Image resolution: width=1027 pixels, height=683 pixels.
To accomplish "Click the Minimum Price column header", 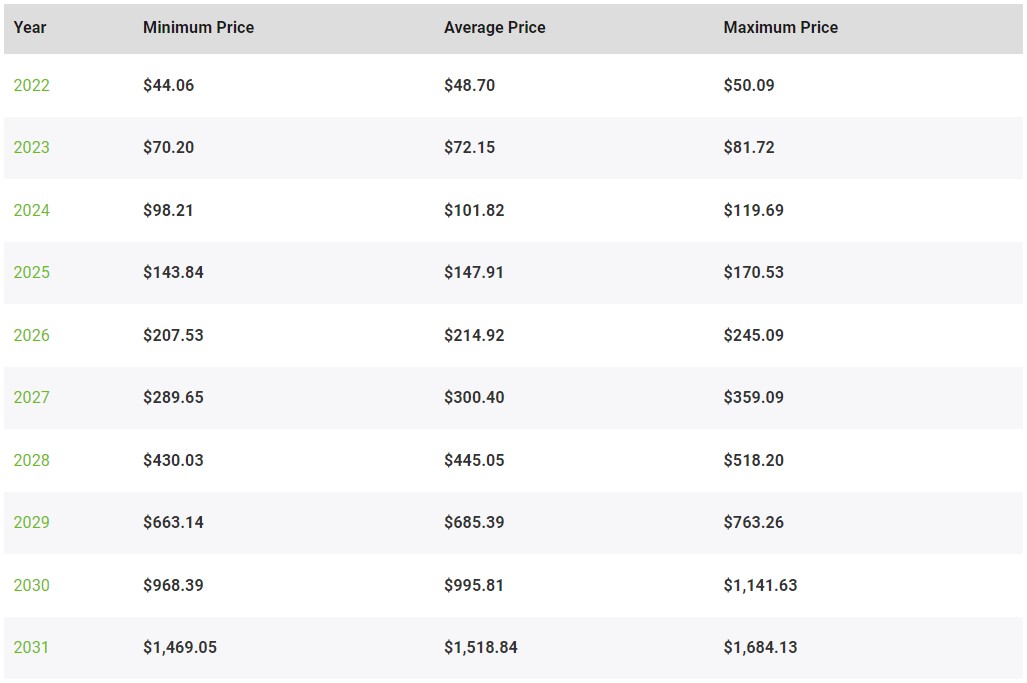I will coord(198,28).
